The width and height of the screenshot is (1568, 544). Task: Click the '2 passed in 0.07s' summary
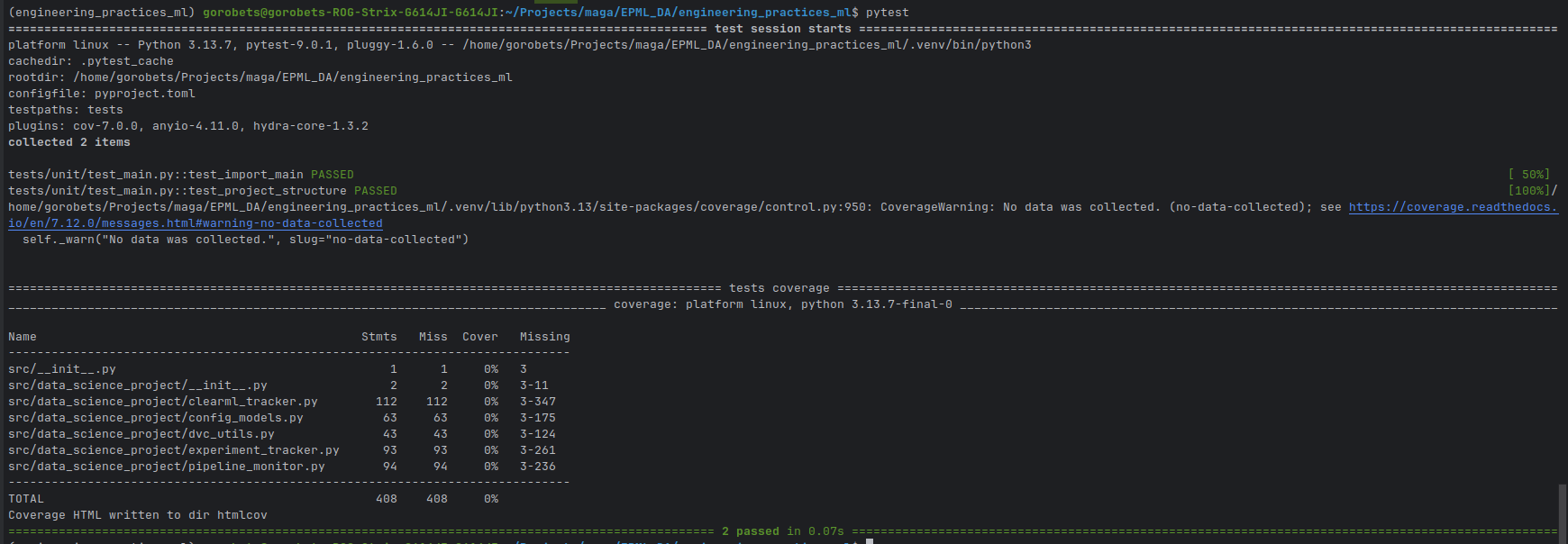782,531
